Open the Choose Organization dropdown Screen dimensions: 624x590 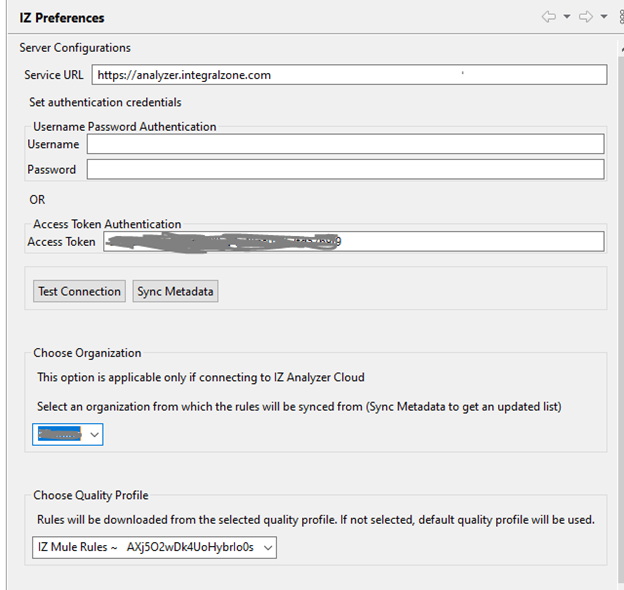67,434
